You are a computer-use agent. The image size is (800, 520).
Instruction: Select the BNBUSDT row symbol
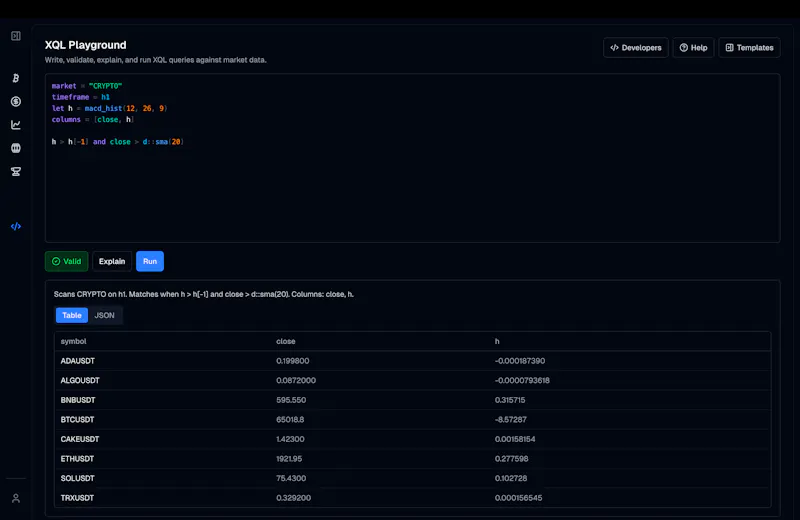(78, 400)
